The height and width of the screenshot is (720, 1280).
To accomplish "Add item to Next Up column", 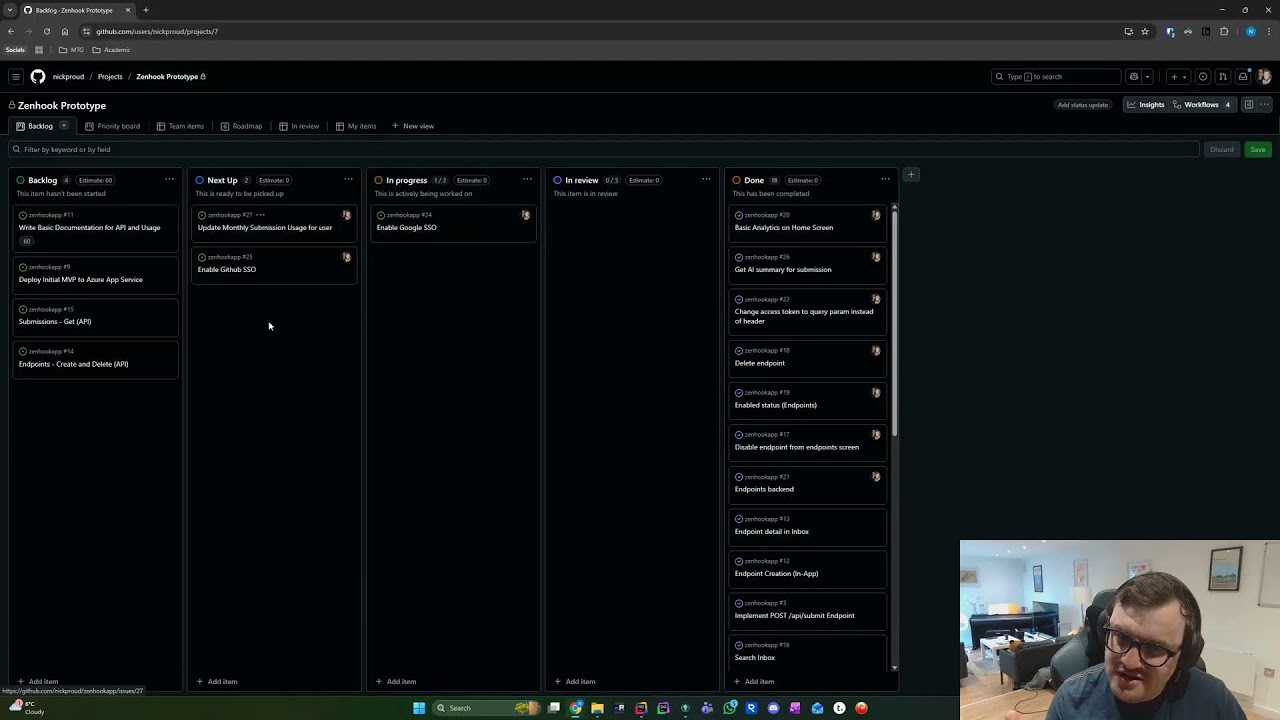I will coord(217,682).
